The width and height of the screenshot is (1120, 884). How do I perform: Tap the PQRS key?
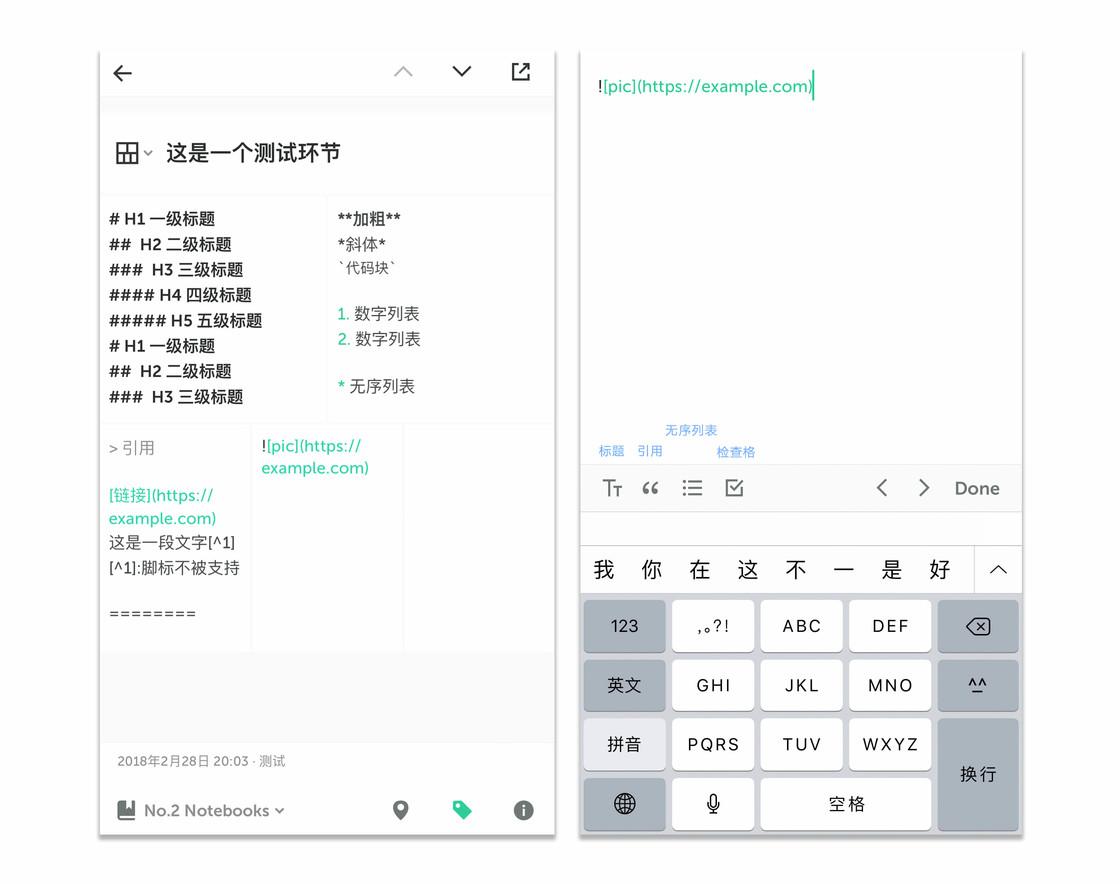(713, 745)
